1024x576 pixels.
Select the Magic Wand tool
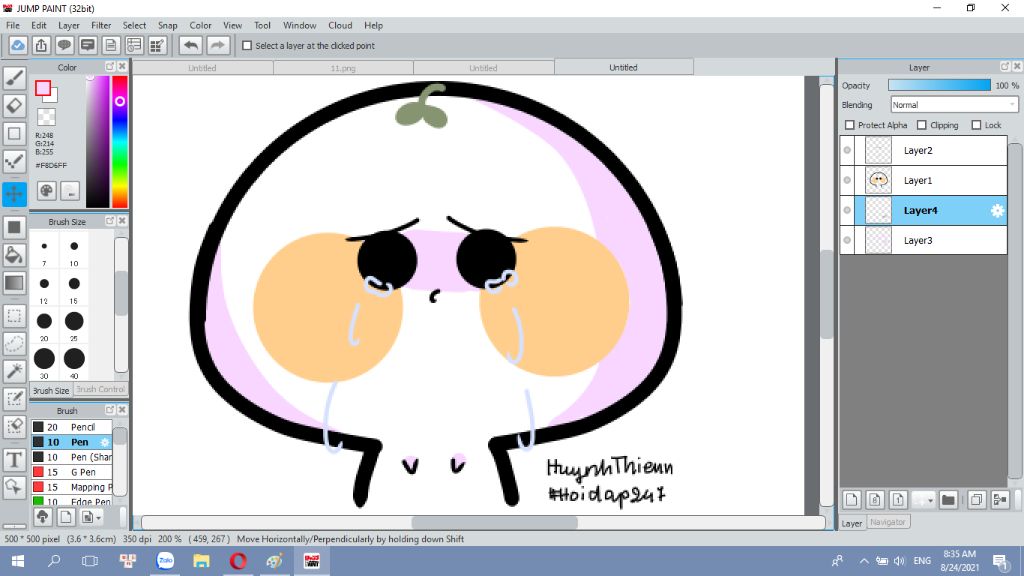[14, 371]
